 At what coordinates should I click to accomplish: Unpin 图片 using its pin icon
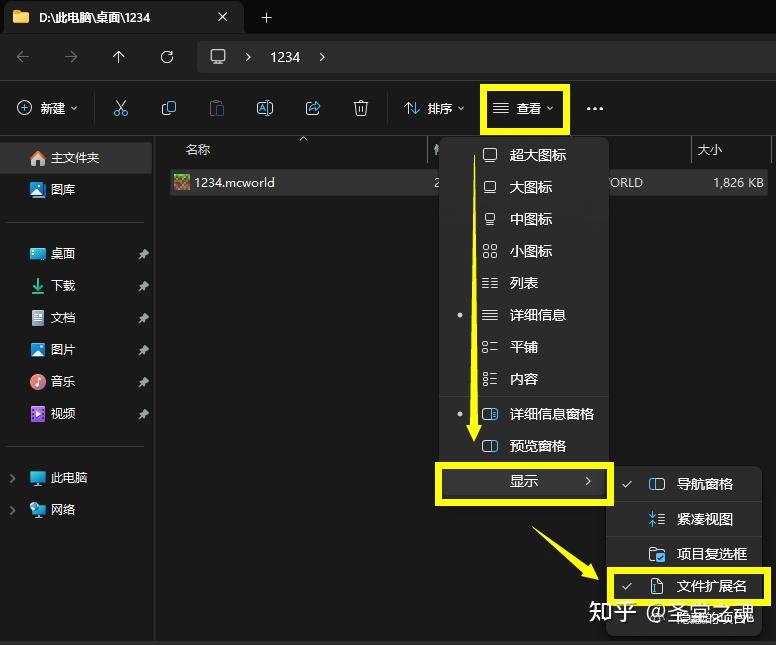[144, 350]
